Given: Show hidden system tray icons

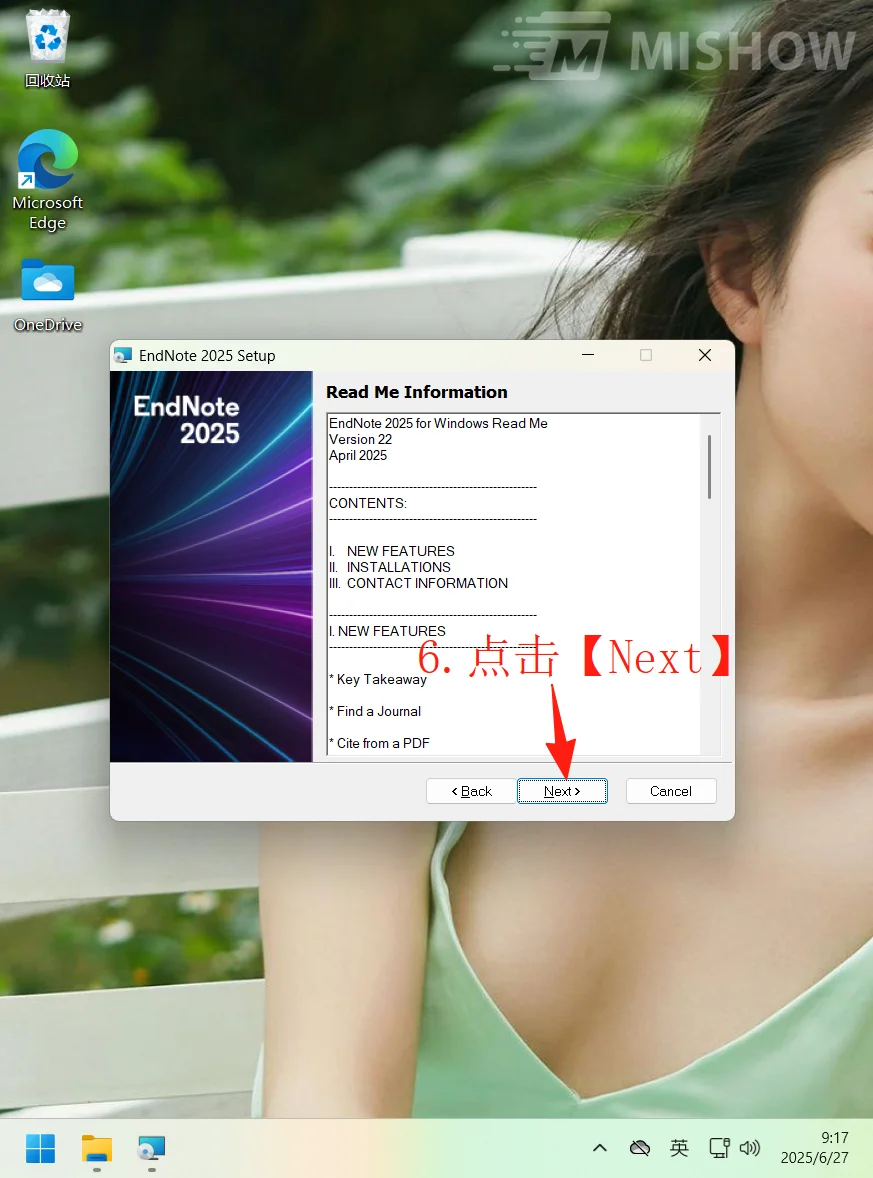Looking at the screenshot, I should 600,1148.
